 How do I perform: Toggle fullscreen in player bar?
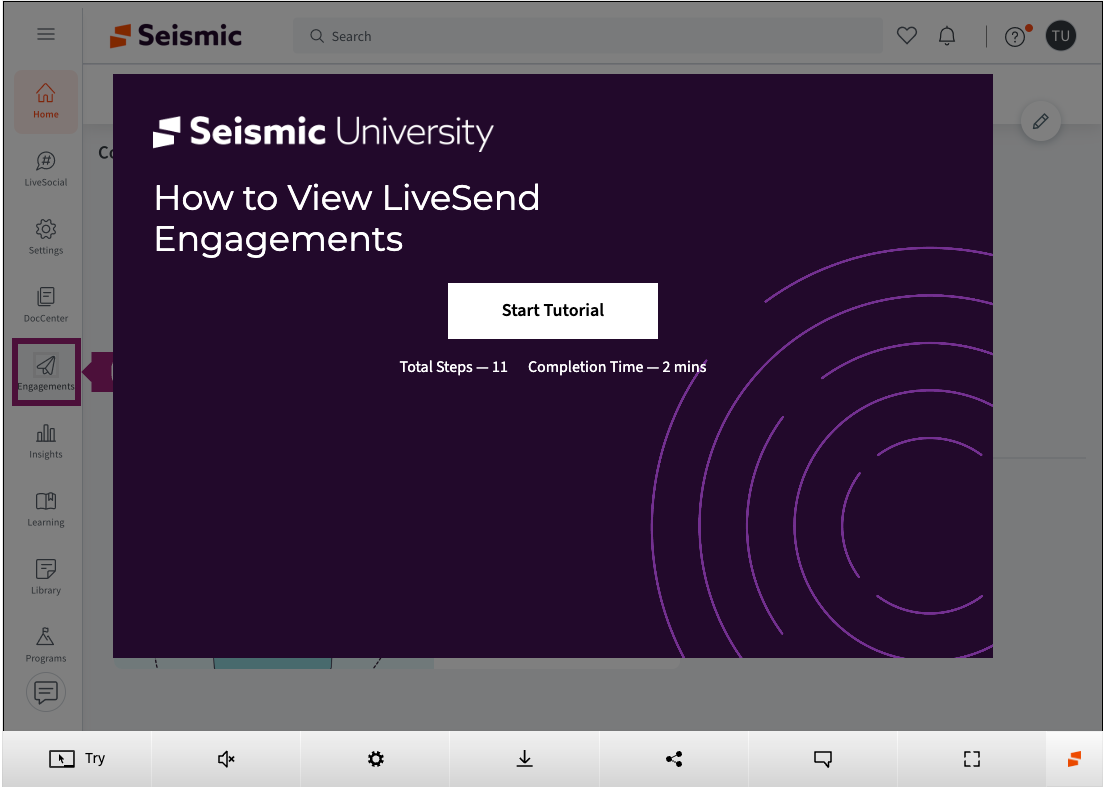click(971, 759)
